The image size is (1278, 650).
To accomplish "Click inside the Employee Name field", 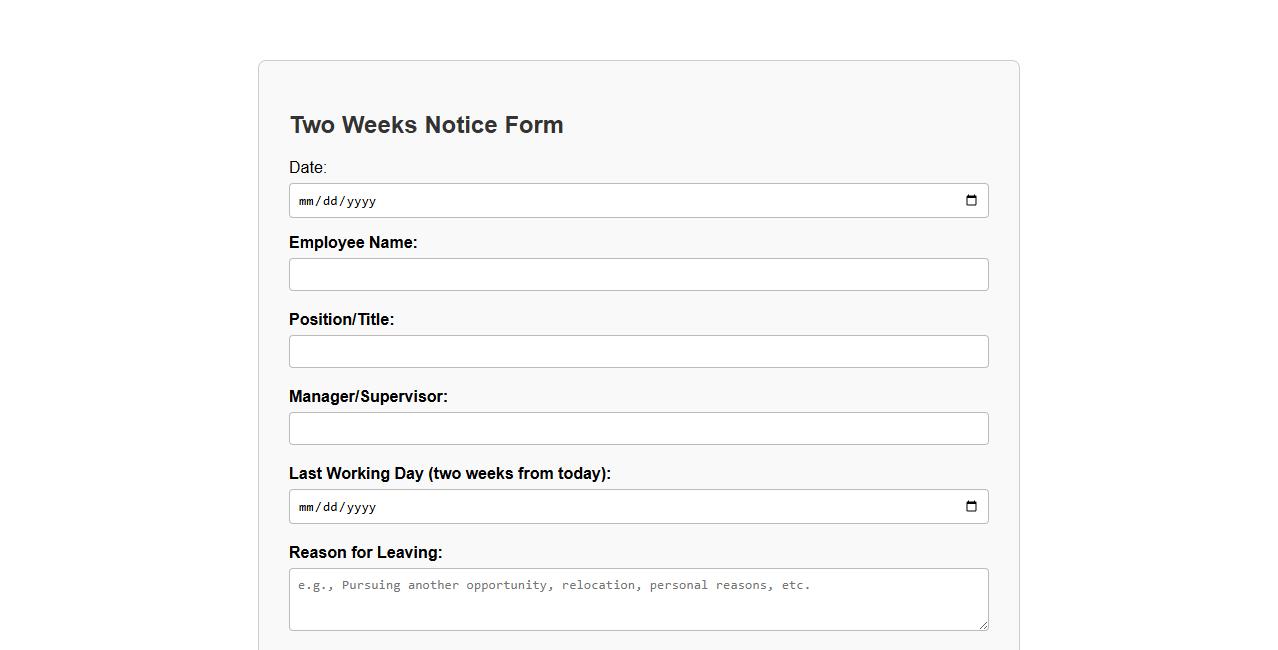I will (638, 274).
